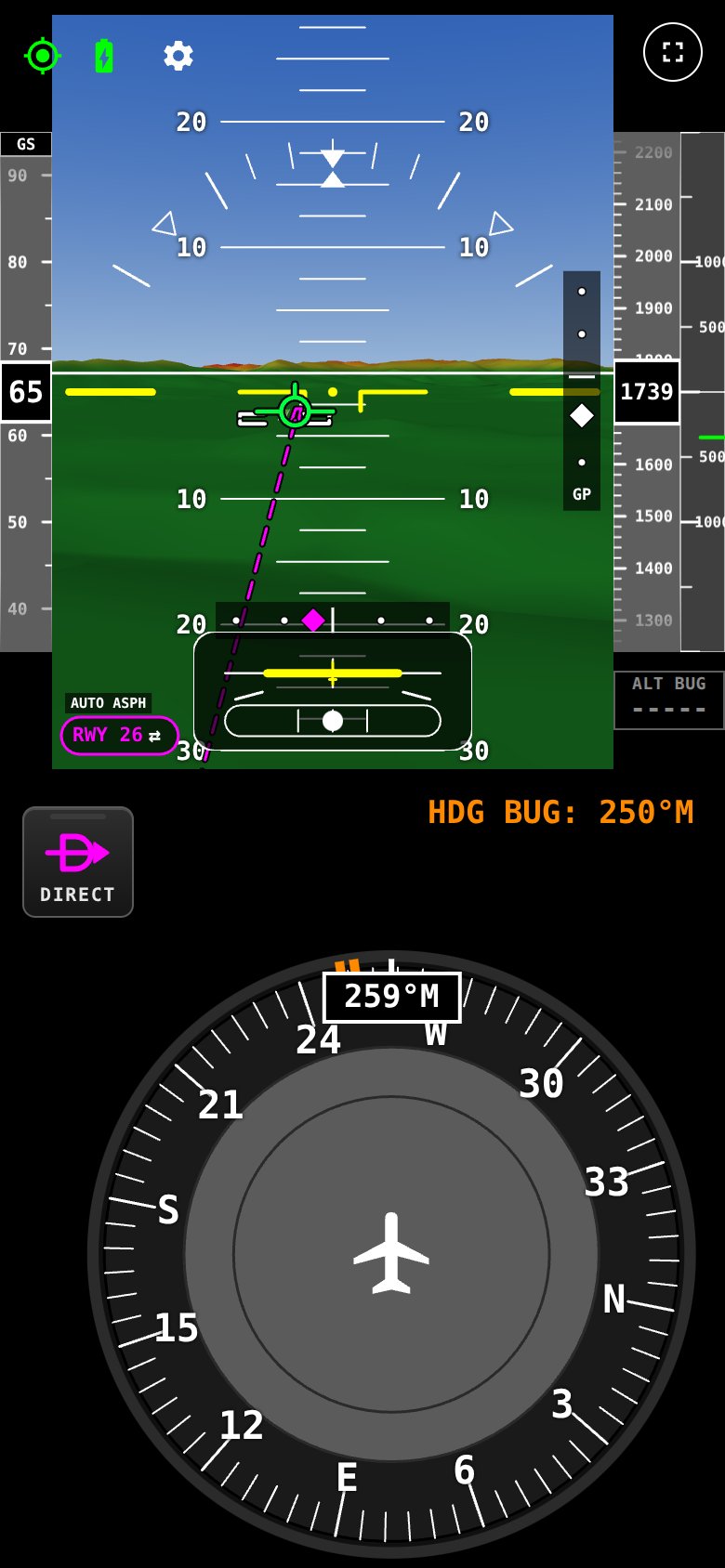Tap the altitude 1739 readout

coord(647,392)
